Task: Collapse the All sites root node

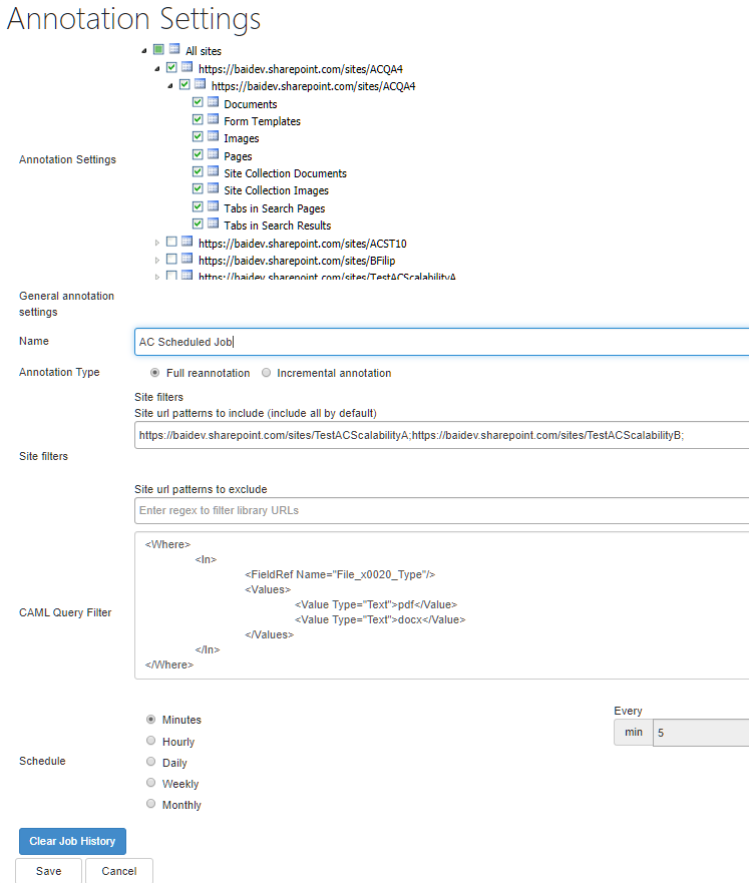Action: click(x=145, y=50)
